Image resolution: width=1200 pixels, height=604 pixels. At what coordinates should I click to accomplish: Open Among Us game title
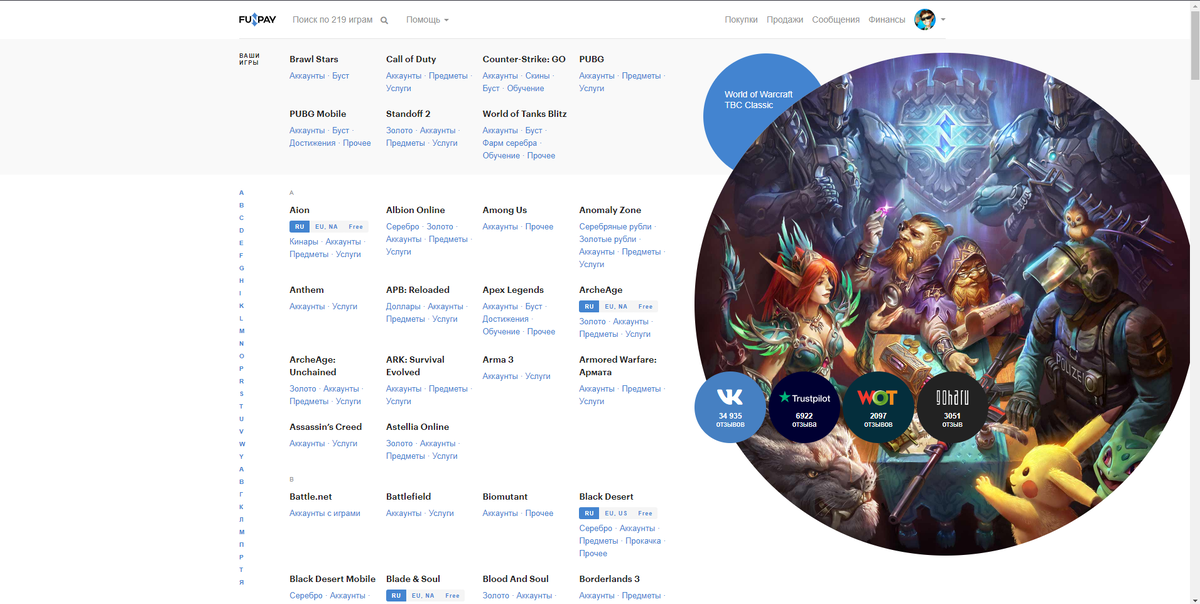[x=505, y=210]
